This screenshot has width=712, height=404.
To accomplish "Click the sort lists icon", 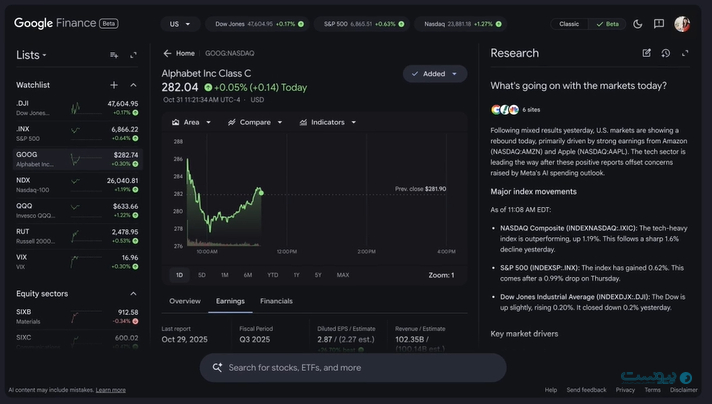I will click(114, 55).
